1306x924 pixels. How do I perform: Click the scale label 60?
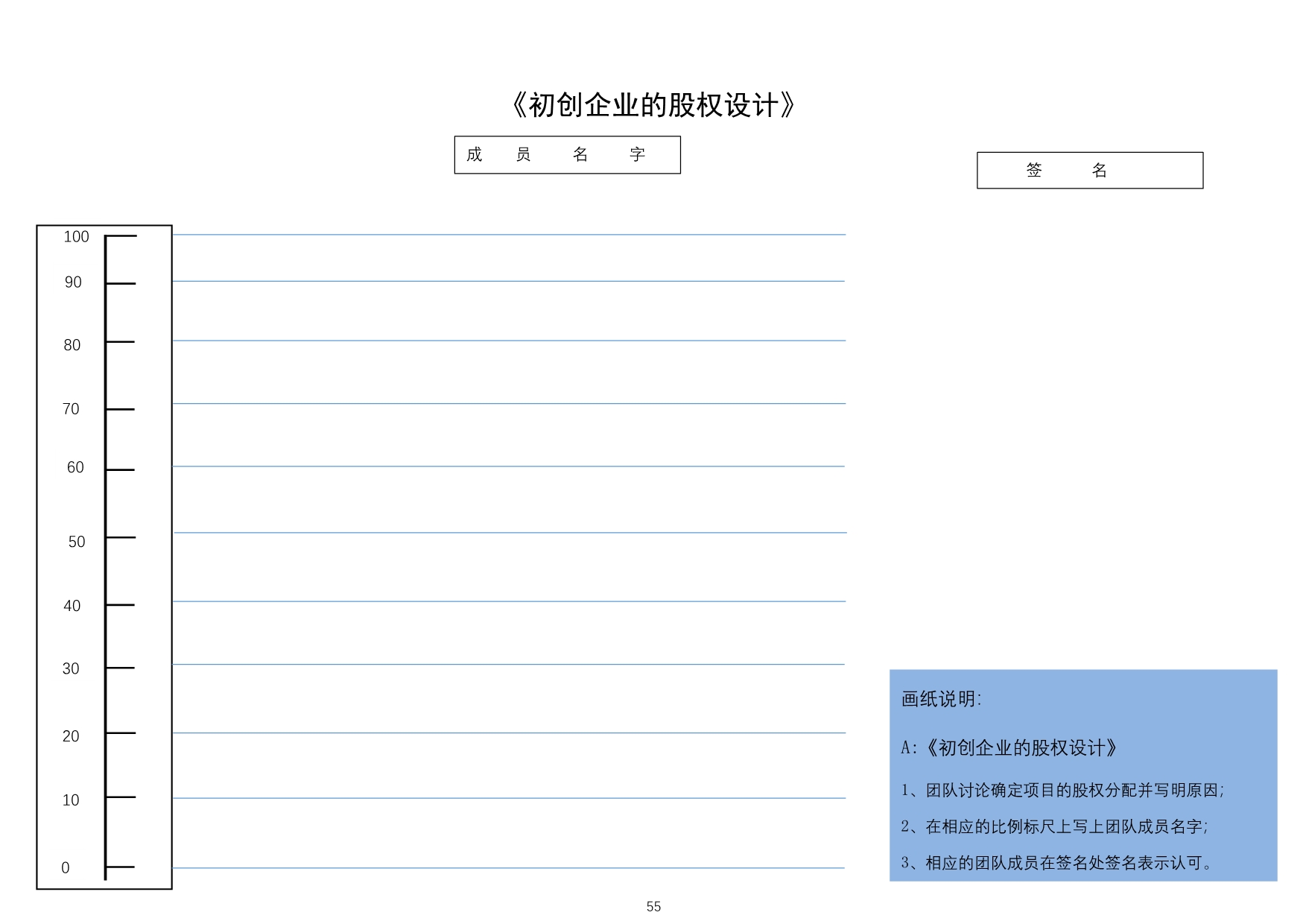(75, 467)
